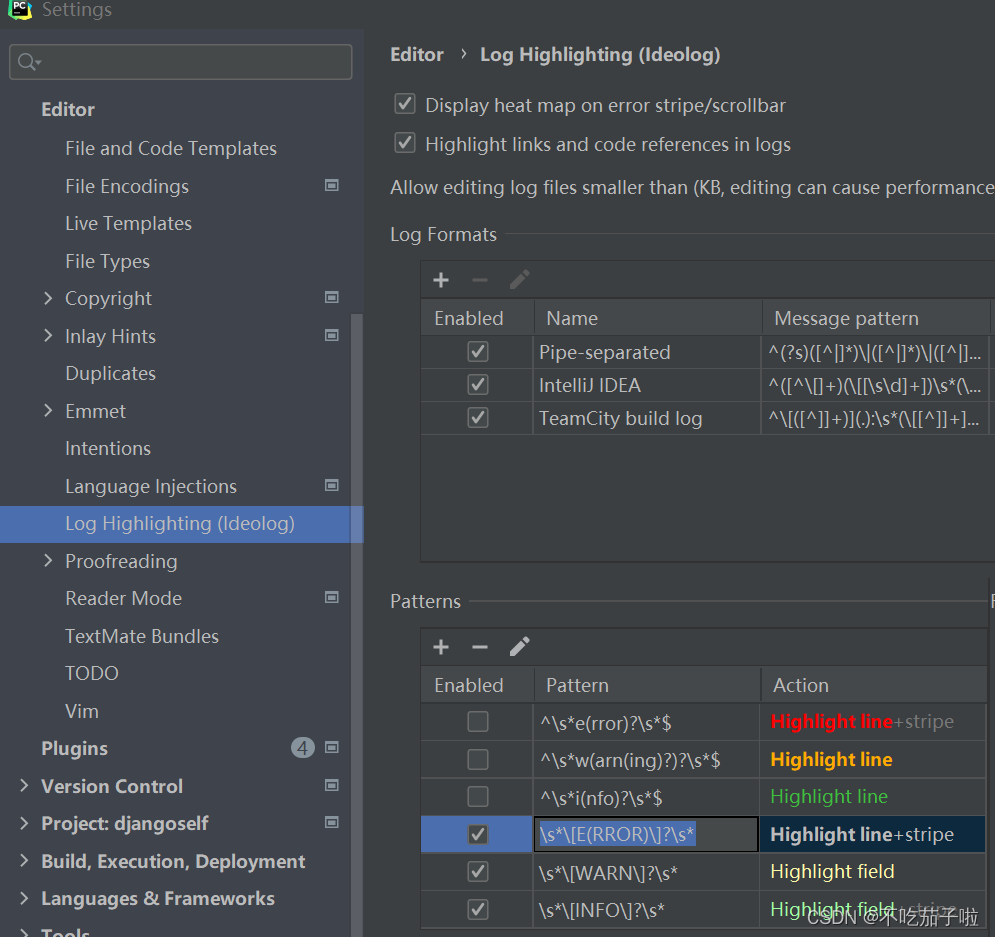Screen dimensions: 995x937
Task: Click the PyCharm logo in title bar
Action: tap(20, 10)
